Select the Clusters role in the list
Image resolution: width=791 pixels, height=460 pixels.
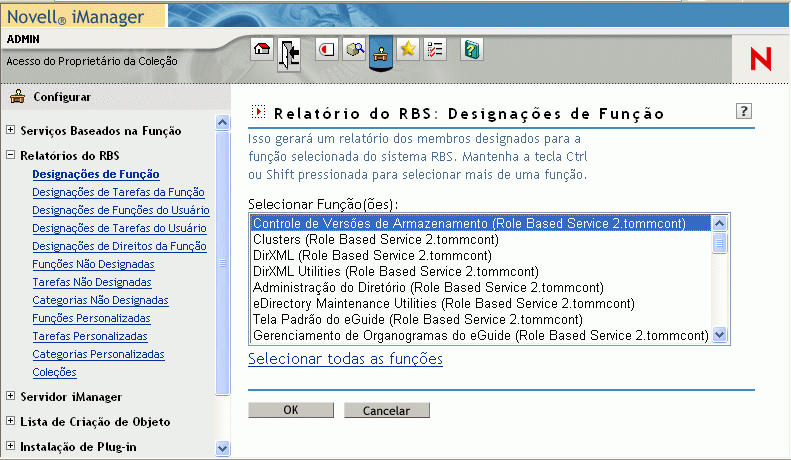click(x=481, y=240)
